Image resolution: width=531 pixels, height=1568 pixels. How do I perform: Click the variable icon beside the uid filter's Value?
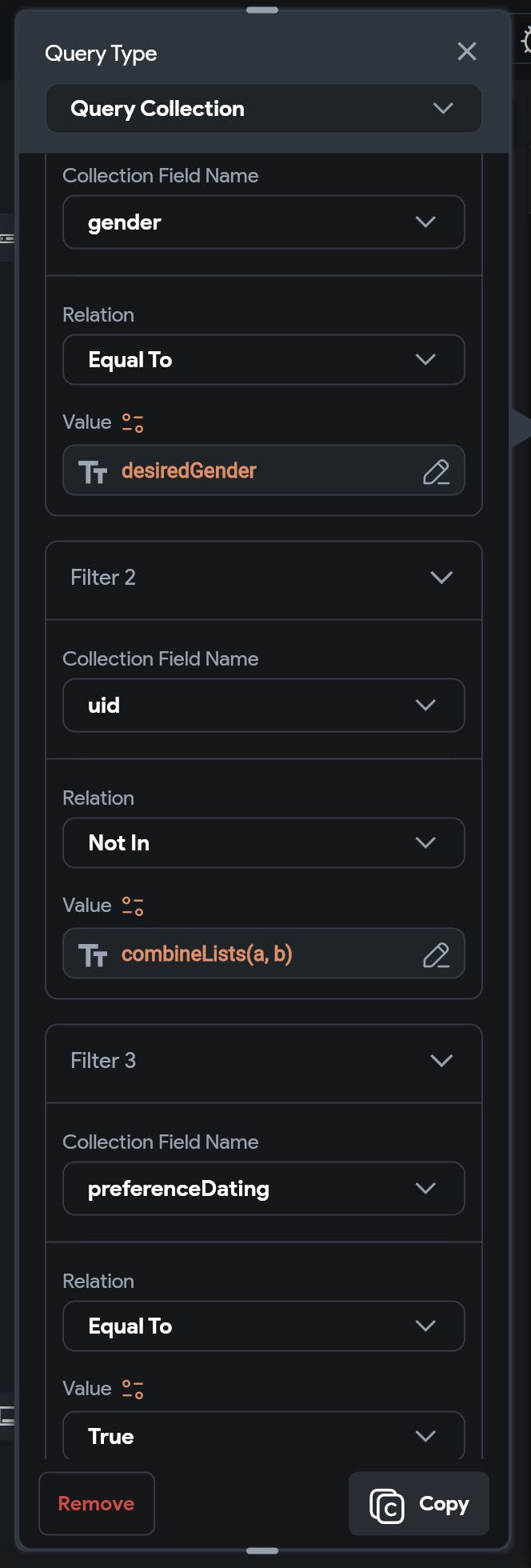pos(133,906)
